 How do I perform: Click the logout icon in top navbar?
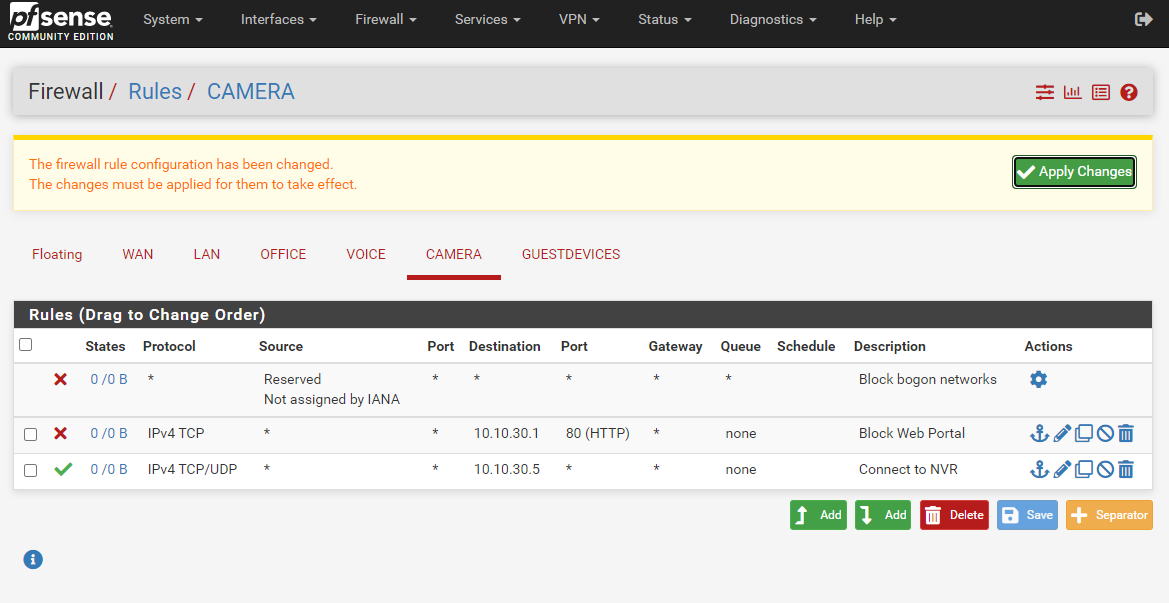pyautogui.click(x=1144, y=20)
